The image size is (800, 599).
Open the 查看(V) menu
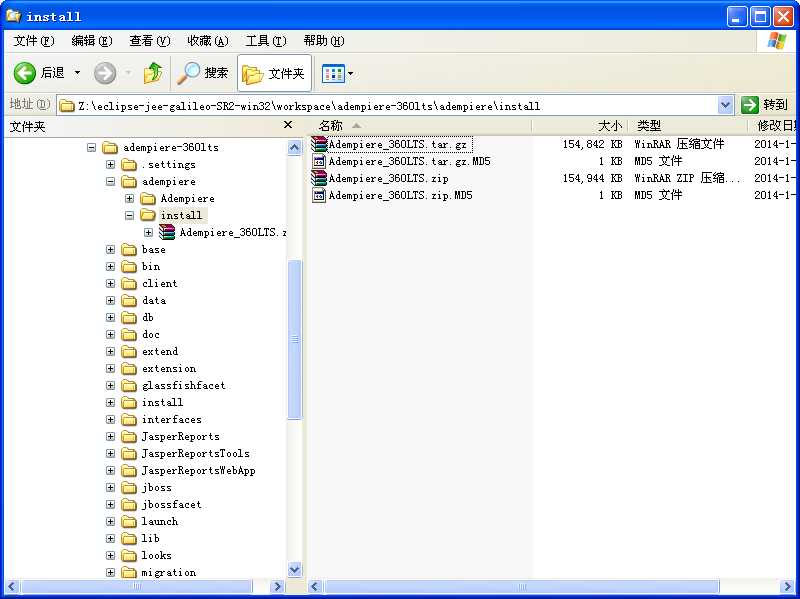click(x=149, y=41)
